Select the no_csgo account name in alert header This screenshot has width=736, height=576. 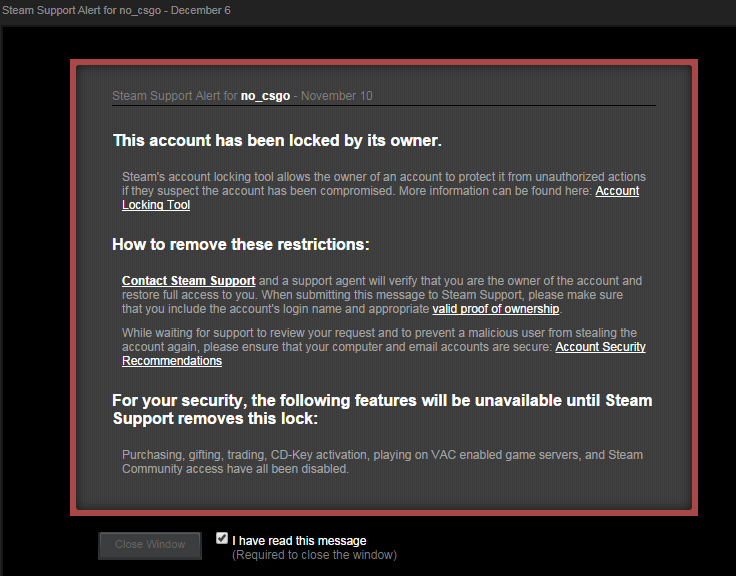tap(265, 96)
